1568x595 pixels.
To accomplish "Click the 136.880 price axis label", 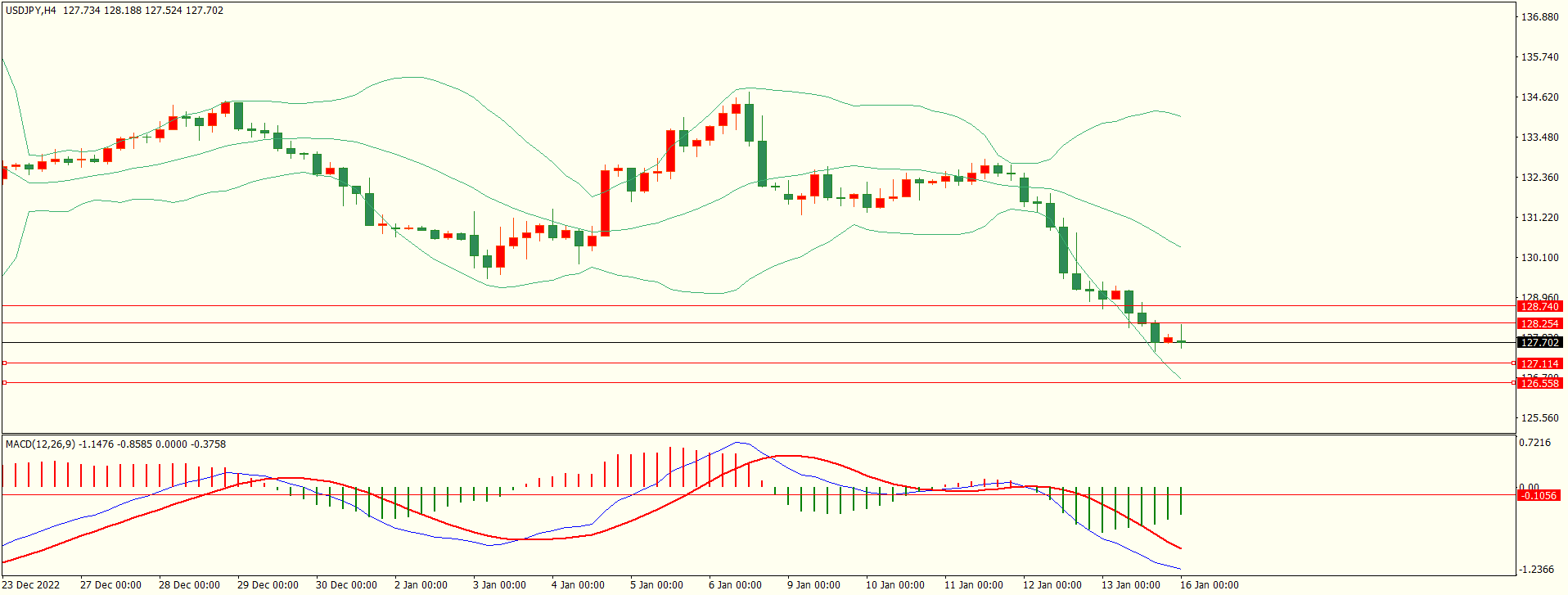I will pyautogui.click(x=1539, y=16).
